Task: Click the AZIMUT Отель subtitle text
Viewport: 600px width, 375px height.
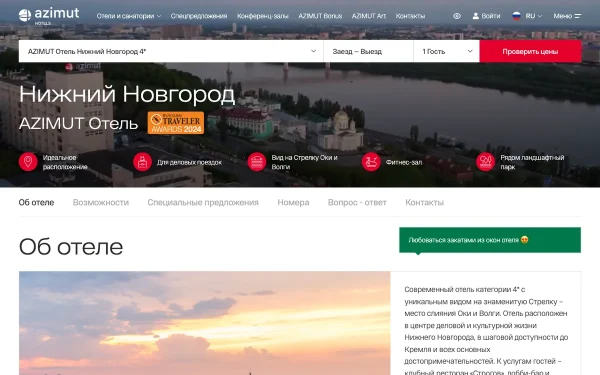Action: click(78, 123)
